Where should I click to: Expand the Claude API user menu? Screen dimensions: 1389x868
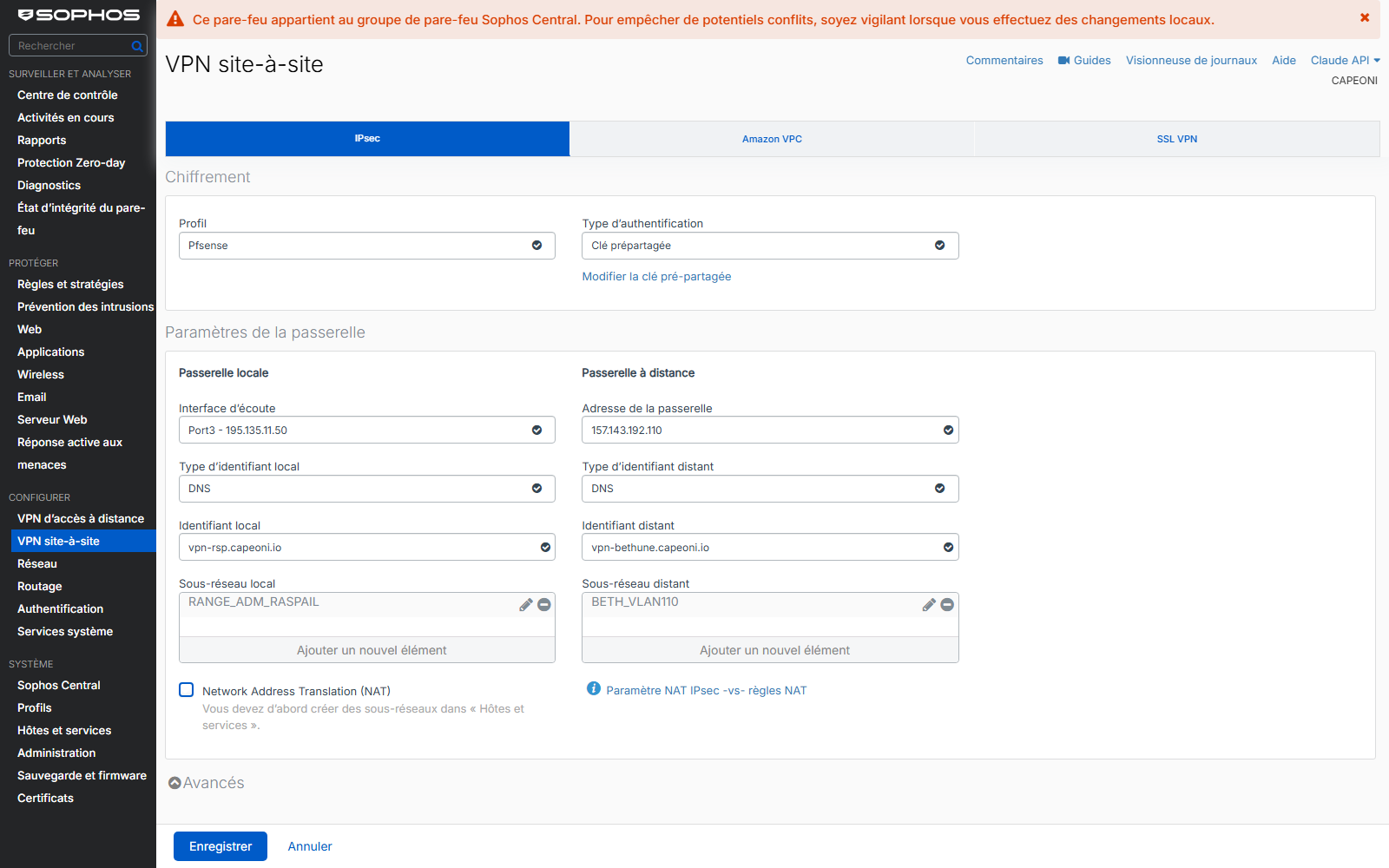tap(1346, 61)
